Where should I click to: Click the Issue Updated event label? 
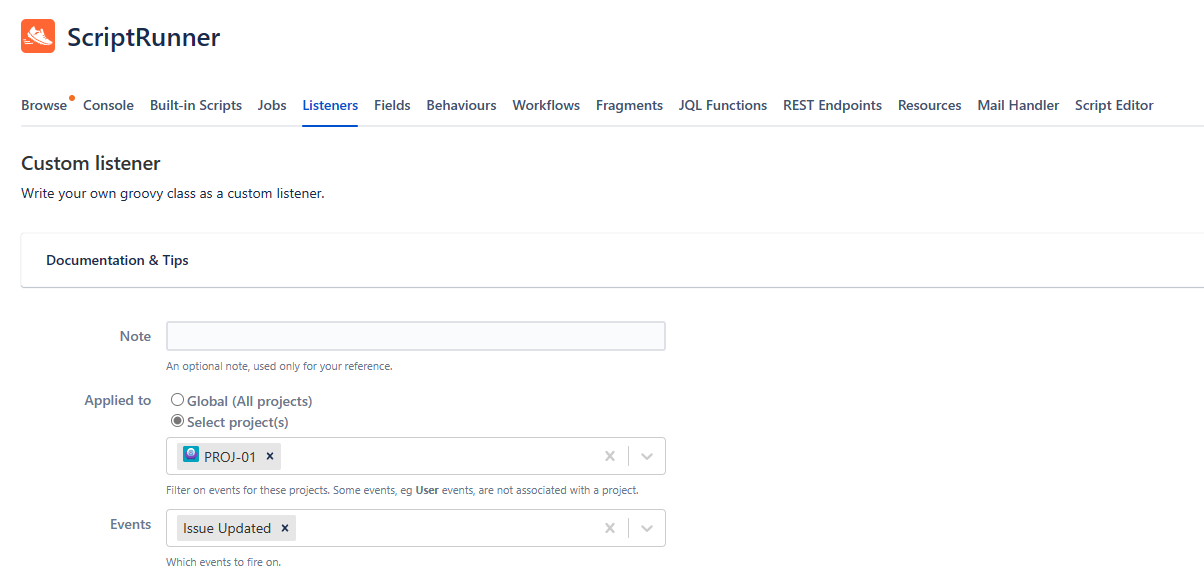coord(227,528)
